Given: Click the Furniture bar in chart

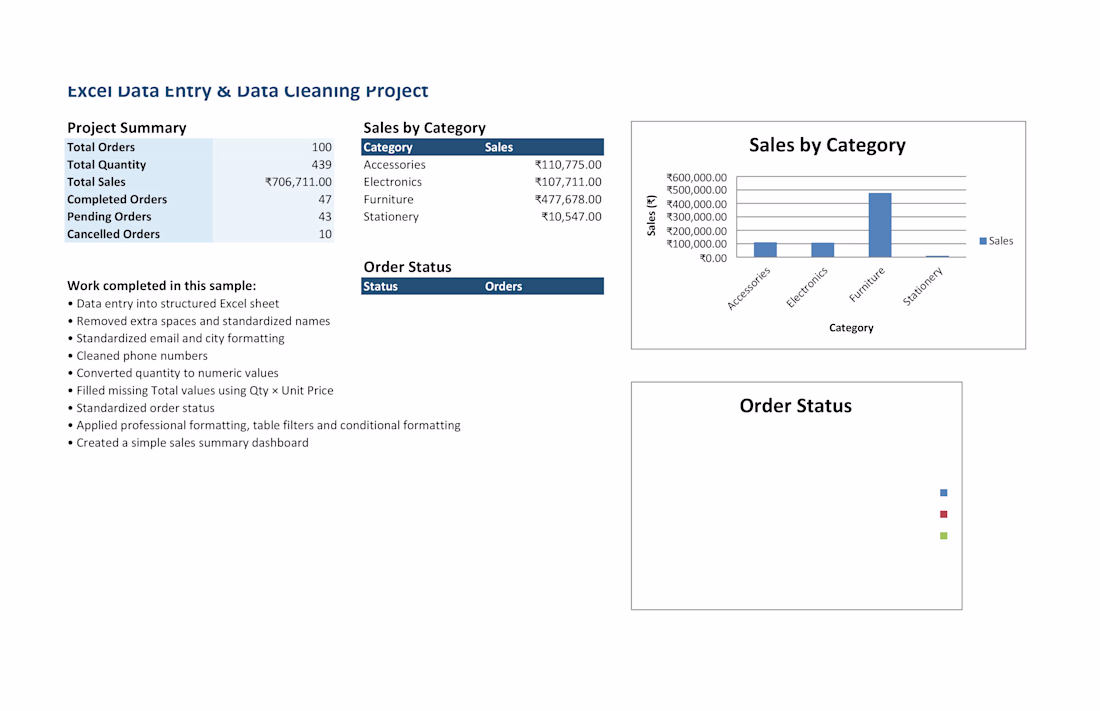Looking at the screenshot, I should coord(880,225).
